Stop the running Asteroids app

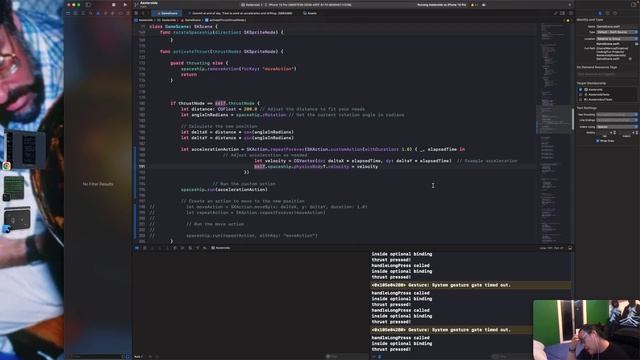point(113,5)
